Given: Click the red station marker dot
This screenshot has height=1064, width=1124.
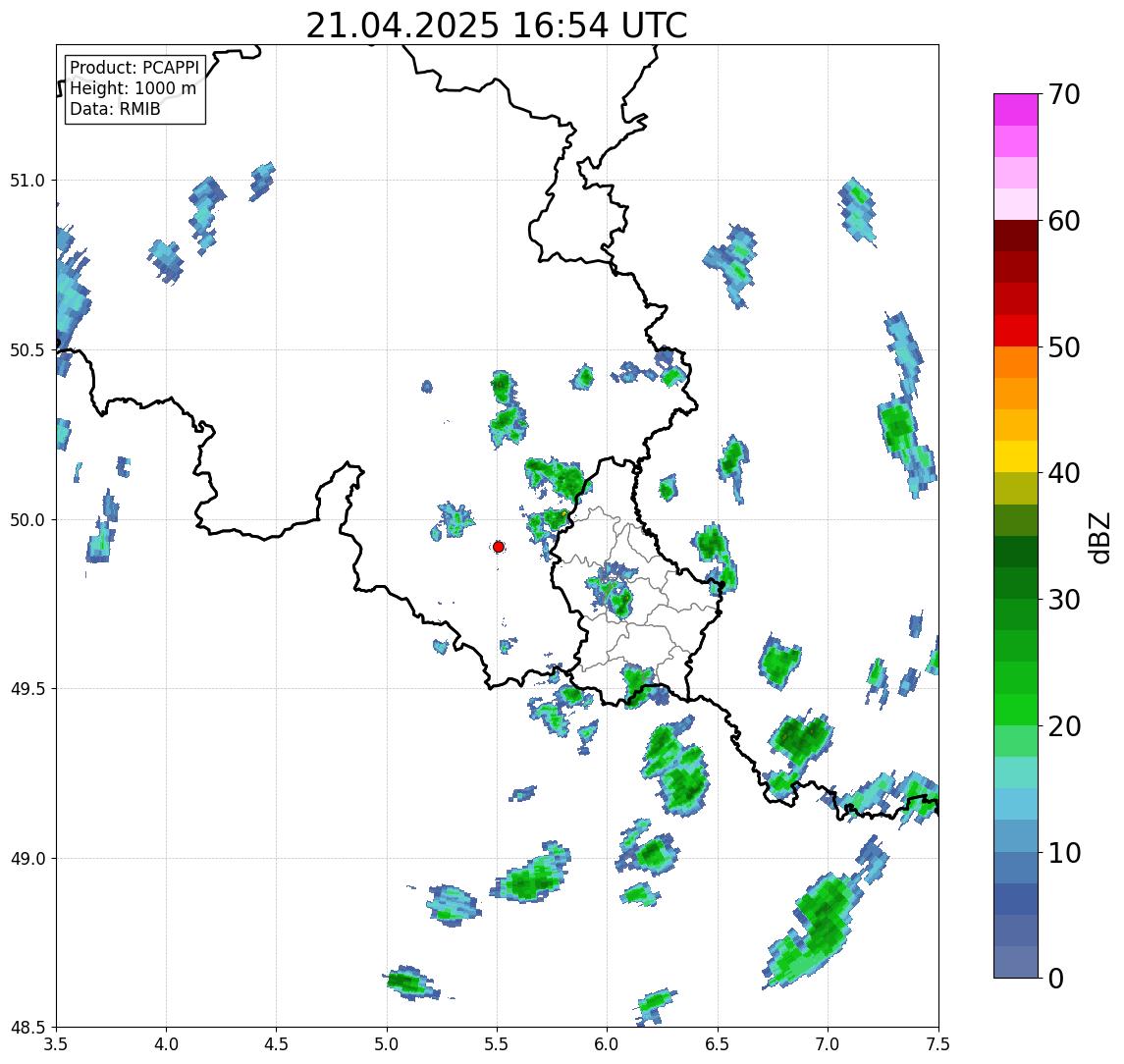Looking at the screenshot, I should [x=499, y=547].
